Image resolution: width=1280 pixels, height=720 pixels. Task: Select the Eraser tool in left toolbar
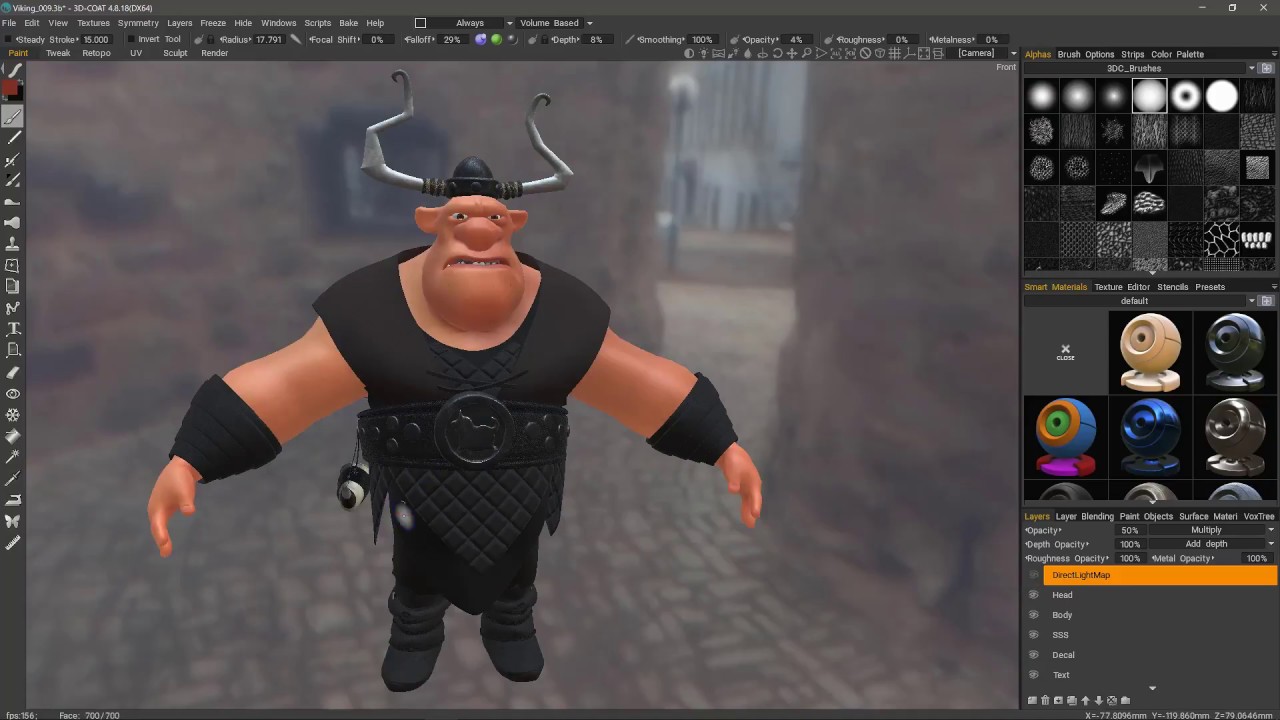pos(13,372)
